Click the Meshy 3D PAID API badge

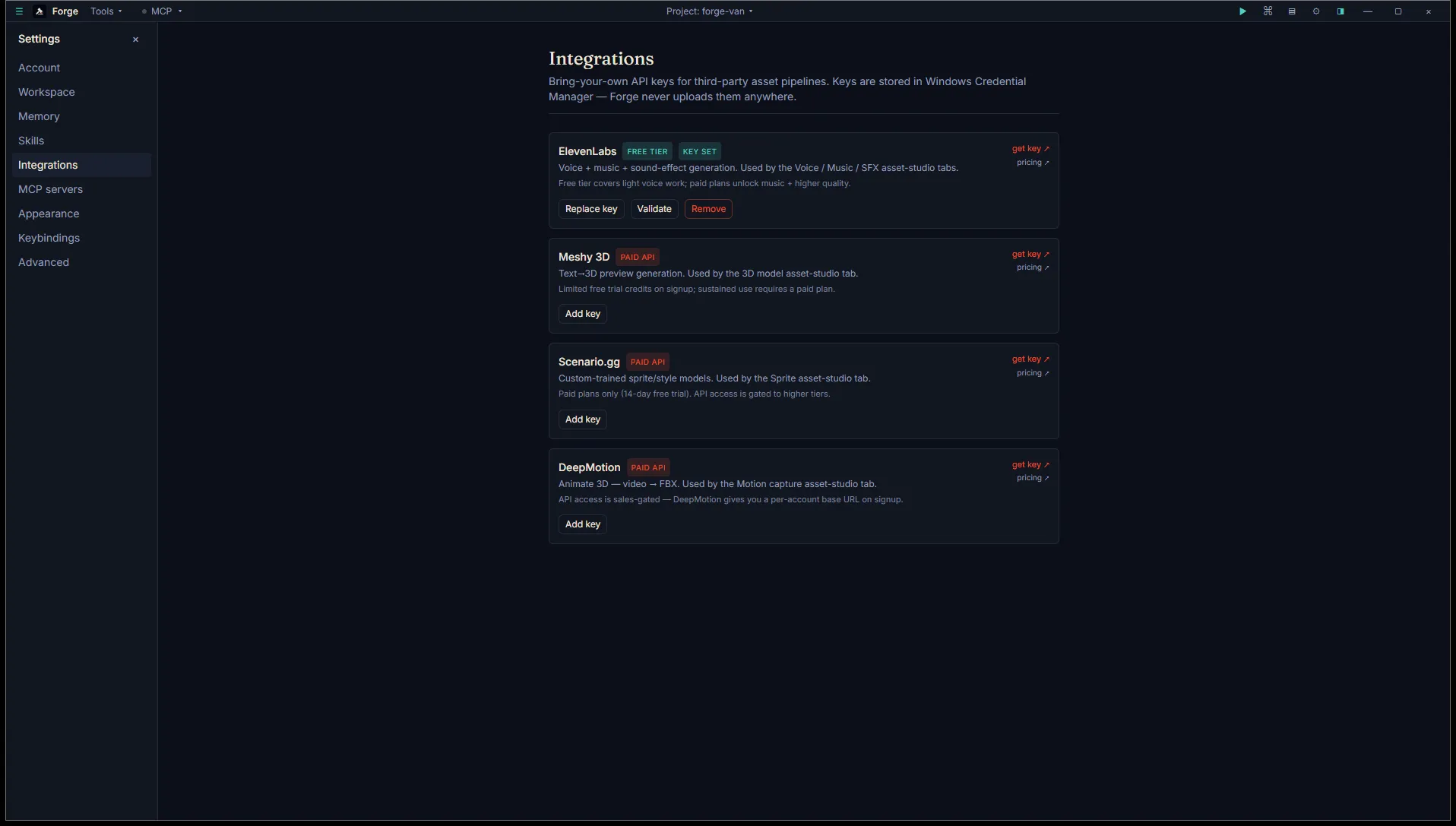click(638, 257)
